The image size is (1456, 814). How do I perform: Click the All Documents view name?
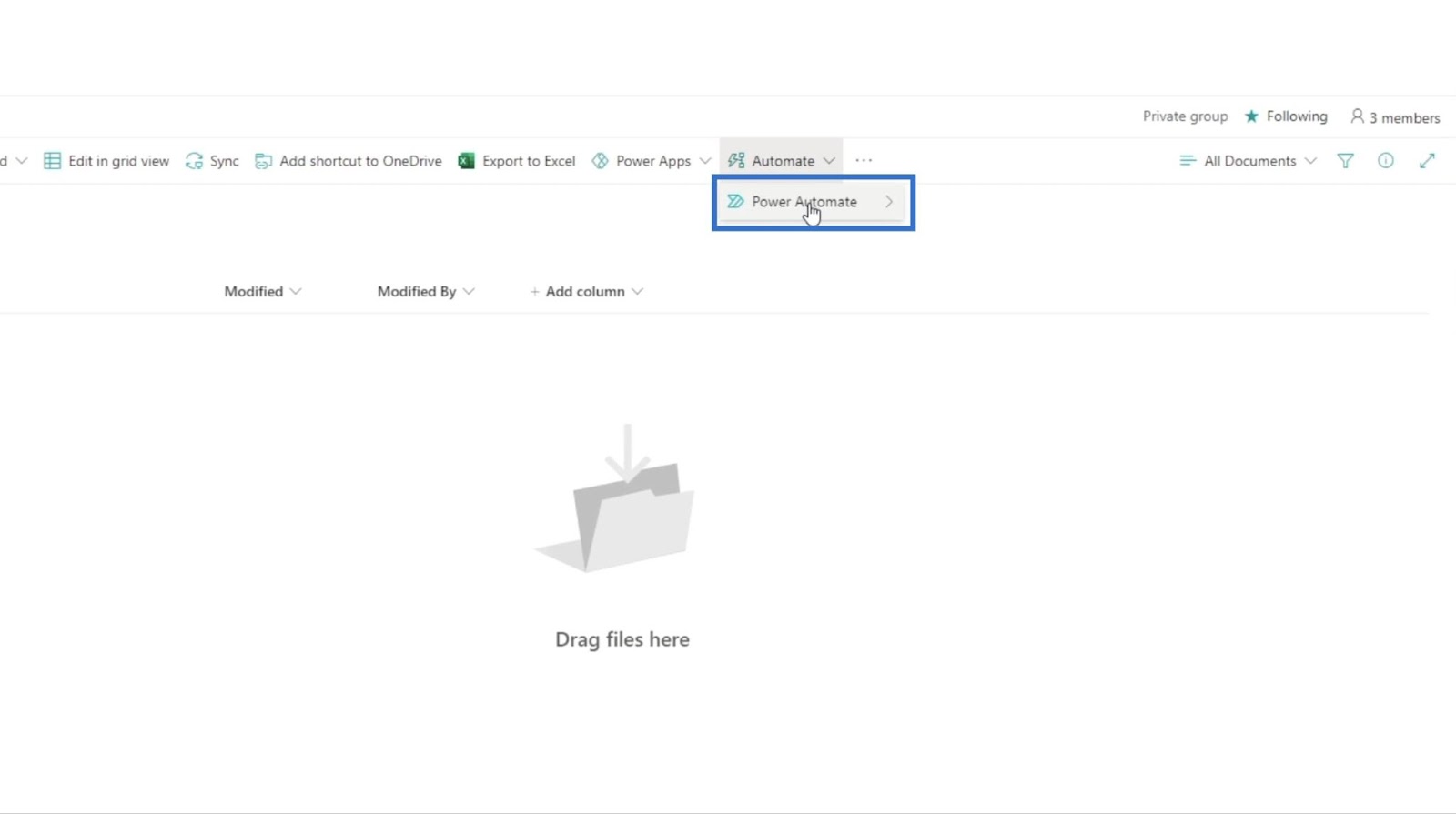[1249, 161]
